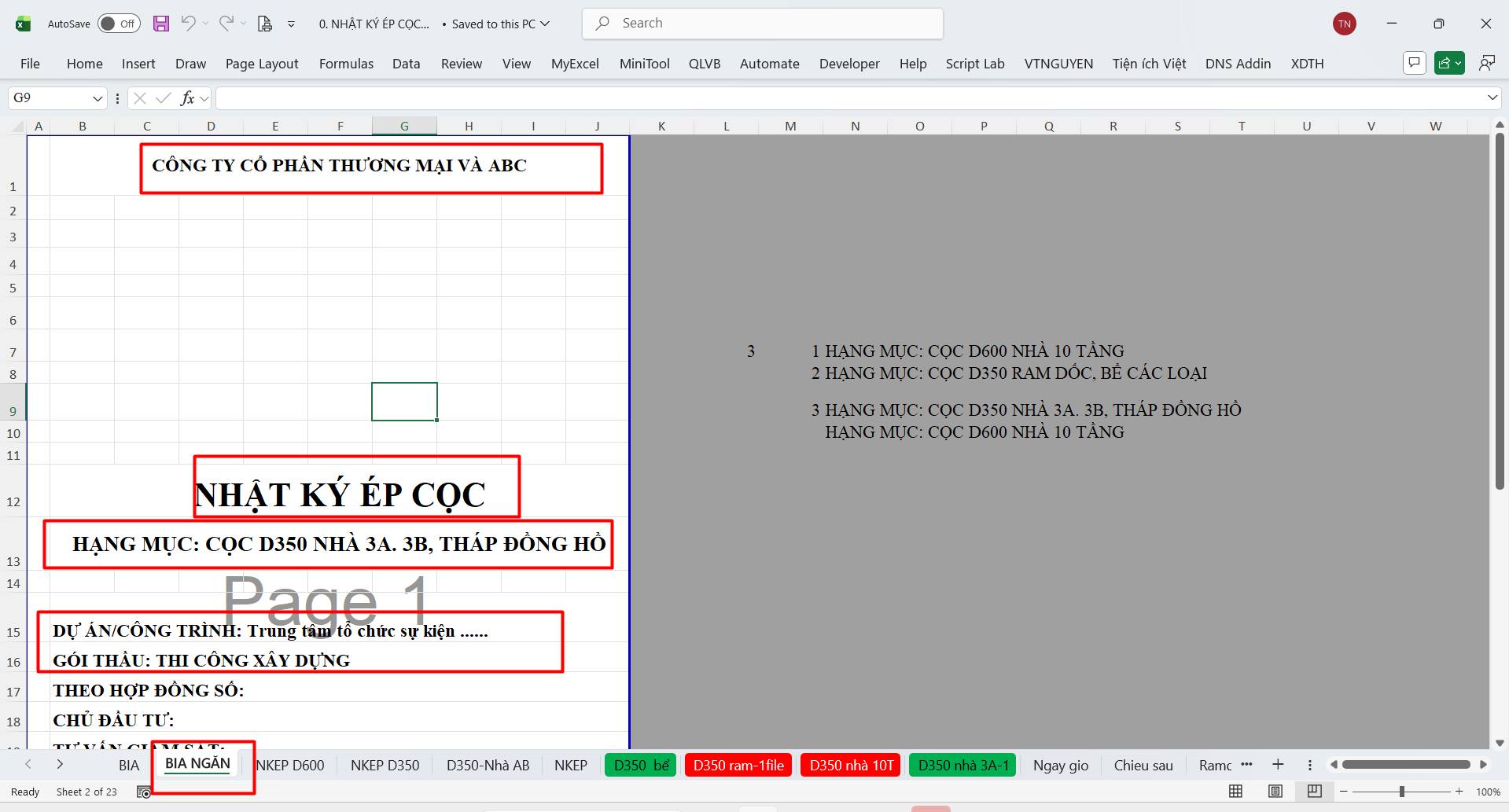Click the Save icon in title bar

[x=161, y=24]
